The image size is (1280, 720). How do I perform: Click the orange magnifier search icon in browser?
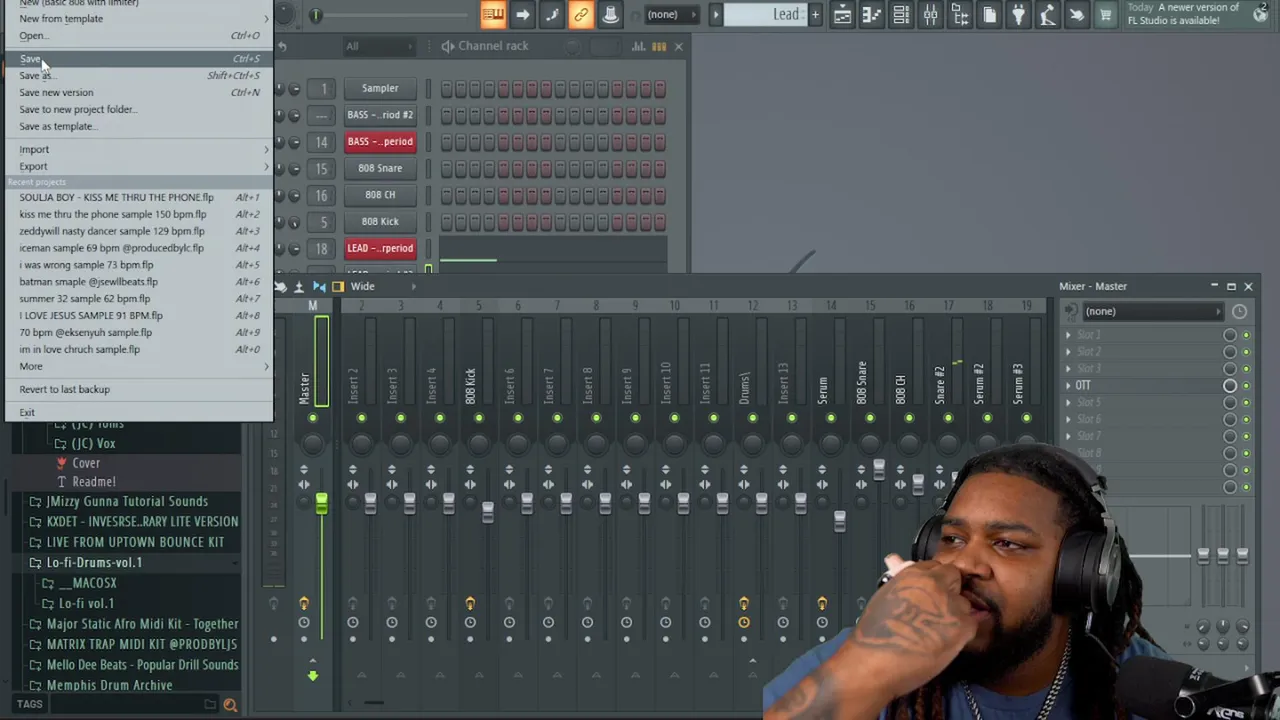coord(230,705)
